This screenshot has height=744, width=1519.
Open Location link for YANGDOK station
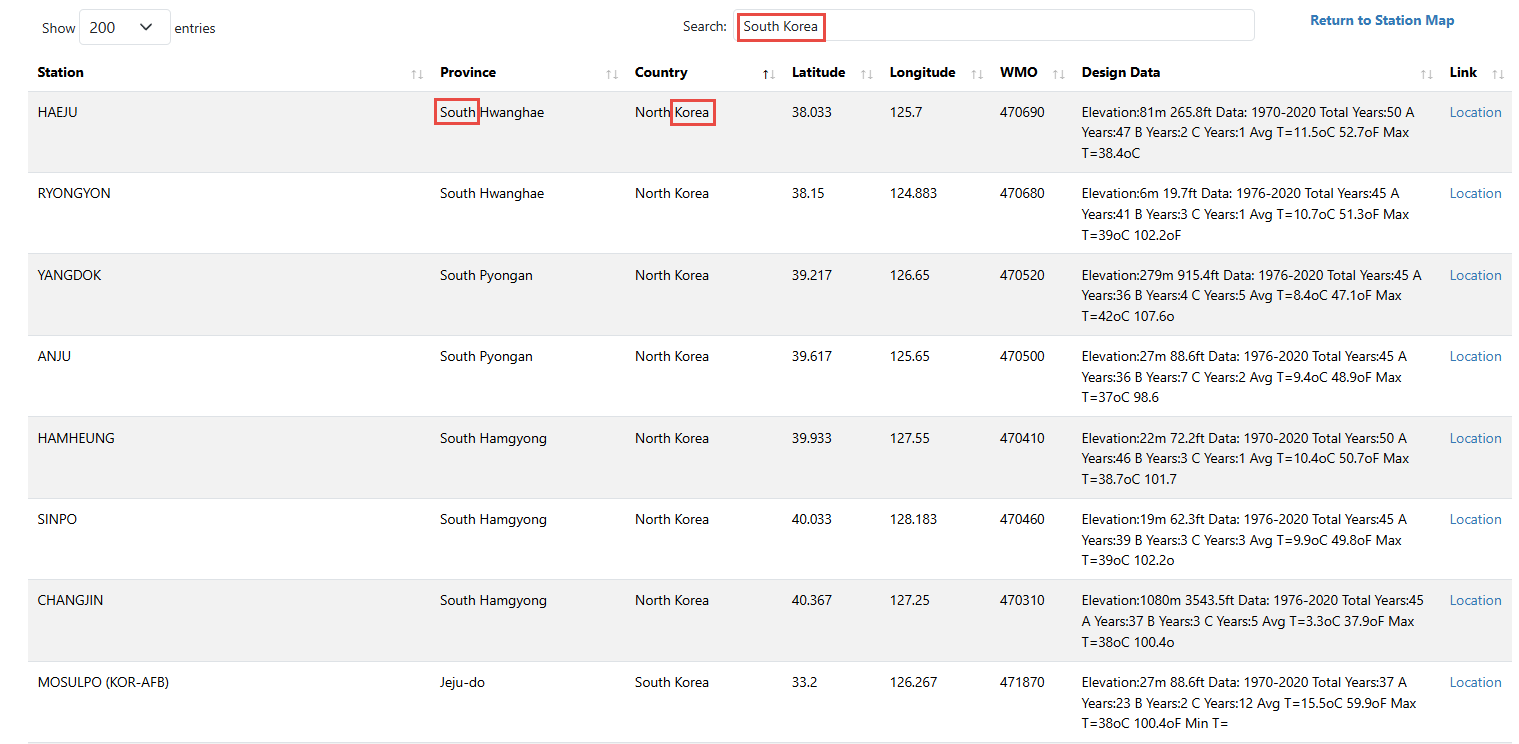coord(1475,276)
